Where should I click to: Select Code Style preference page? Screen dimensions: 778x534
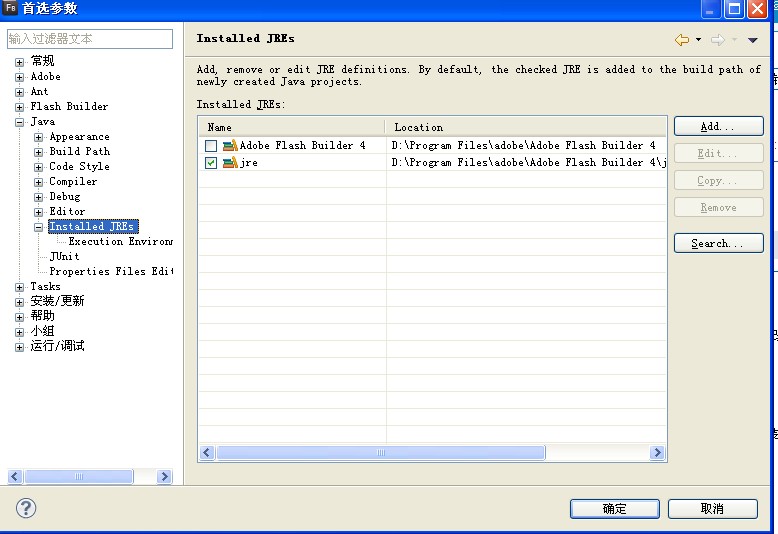coord(79,166)
